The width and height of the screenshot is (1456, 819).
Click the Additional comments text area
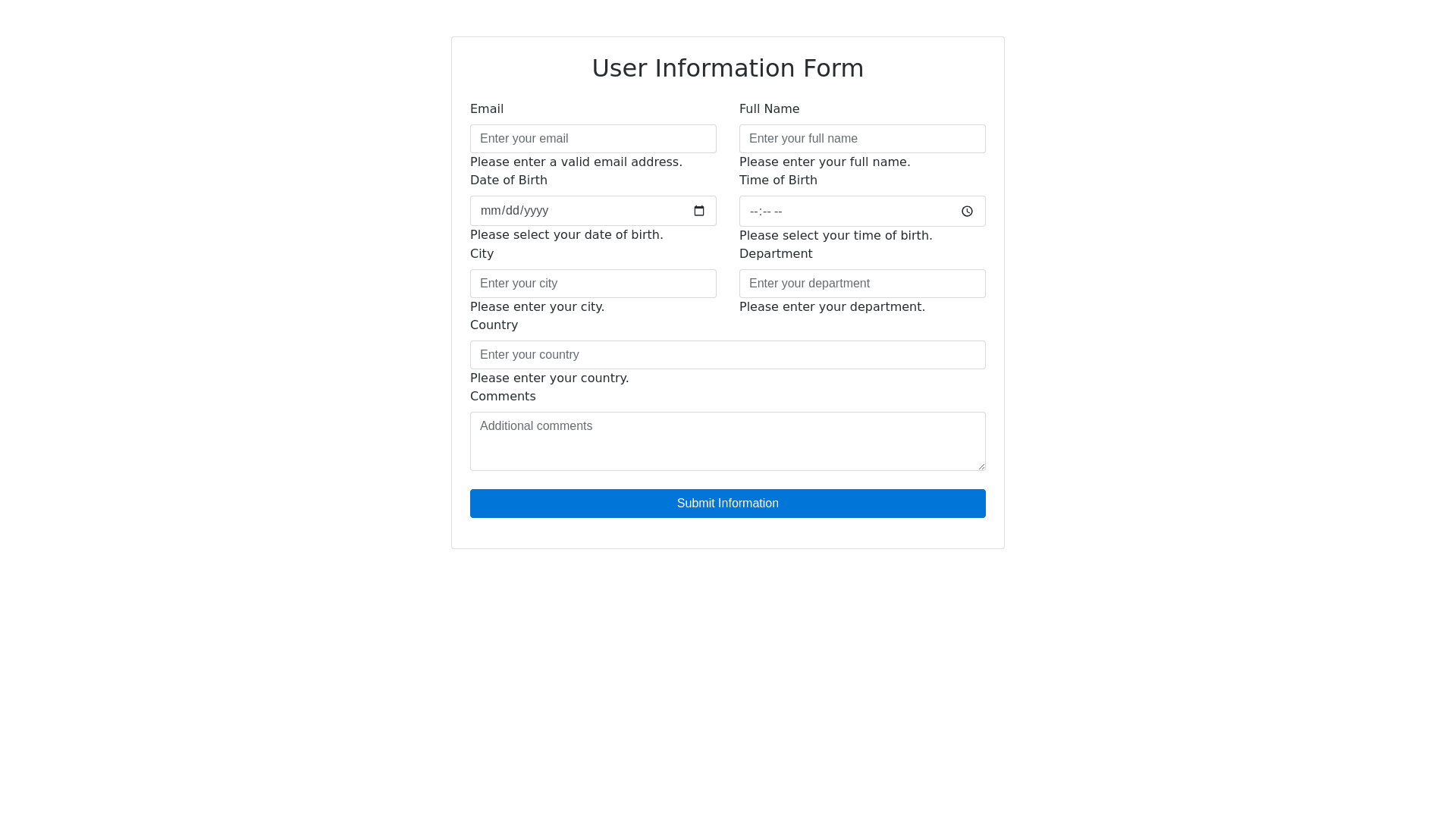point(727,441)
